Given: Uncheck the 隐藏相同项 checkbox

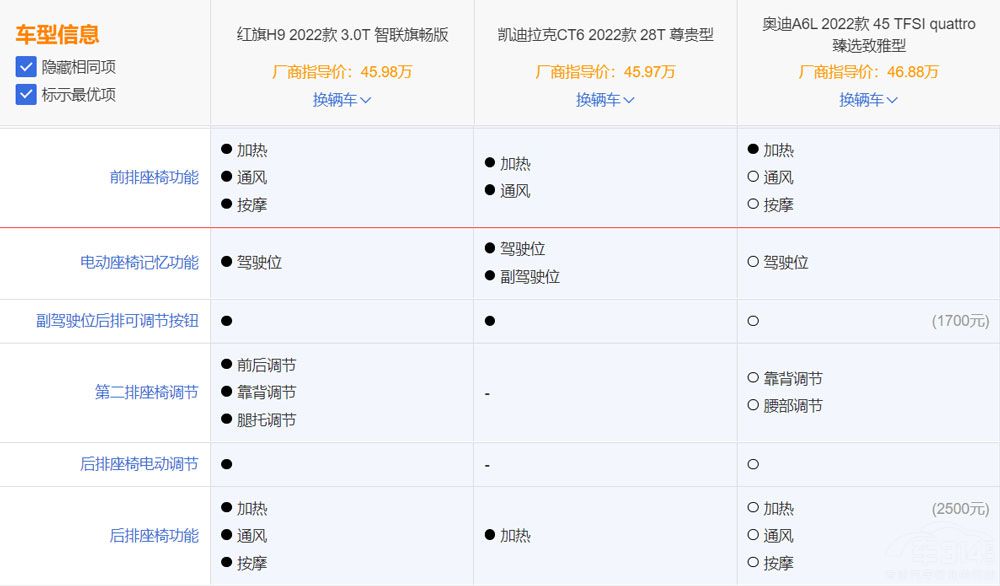Looking at the screenshot, I should [25, 68].
